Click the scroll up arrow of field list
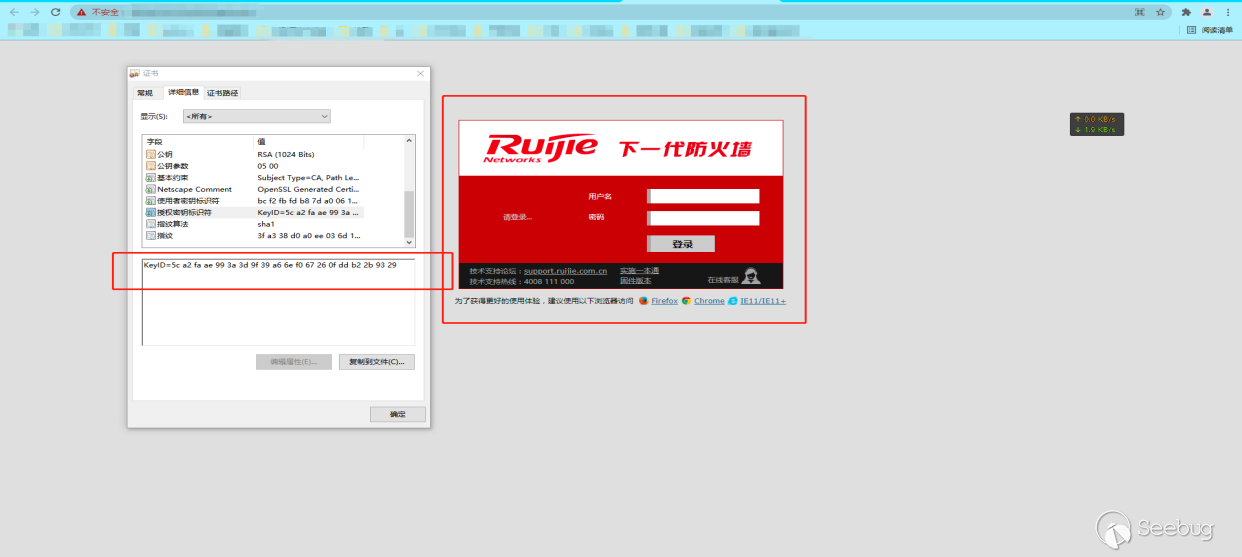The width and height of the screenshot is (1242, 557). 408,142
